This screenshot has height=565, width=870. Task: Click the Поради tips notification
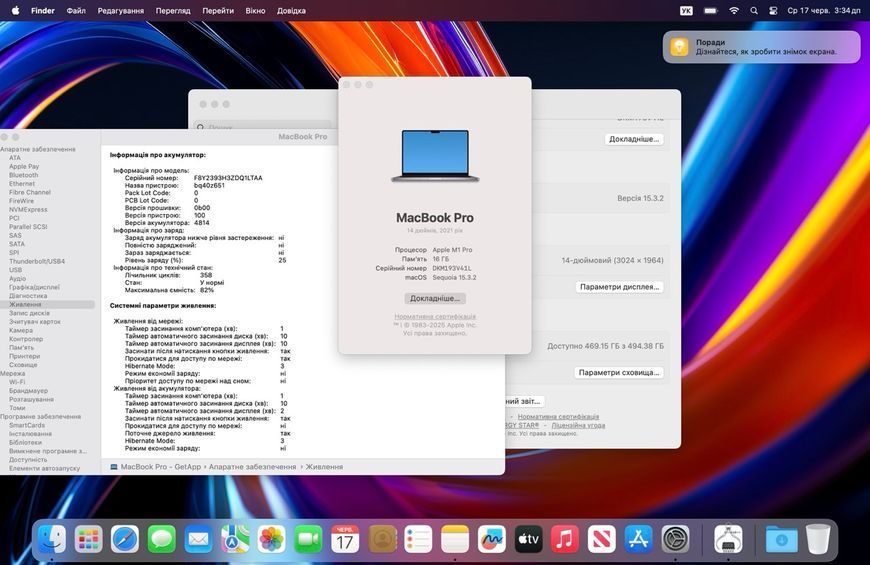pos(761,47)
